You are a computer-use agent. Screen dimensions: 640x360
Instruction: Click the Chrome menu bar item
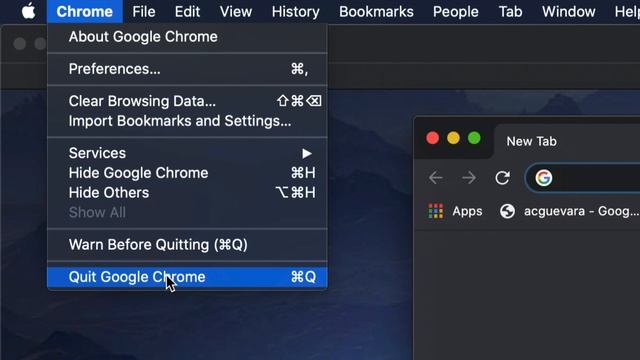click(84, 11)
